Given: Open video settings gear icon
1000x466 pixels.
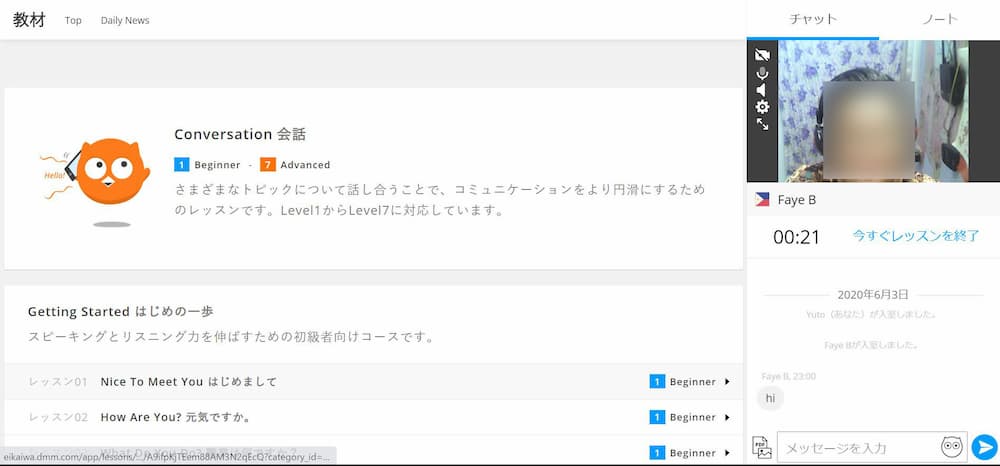Looking at the screenshot, I should 762,106.
